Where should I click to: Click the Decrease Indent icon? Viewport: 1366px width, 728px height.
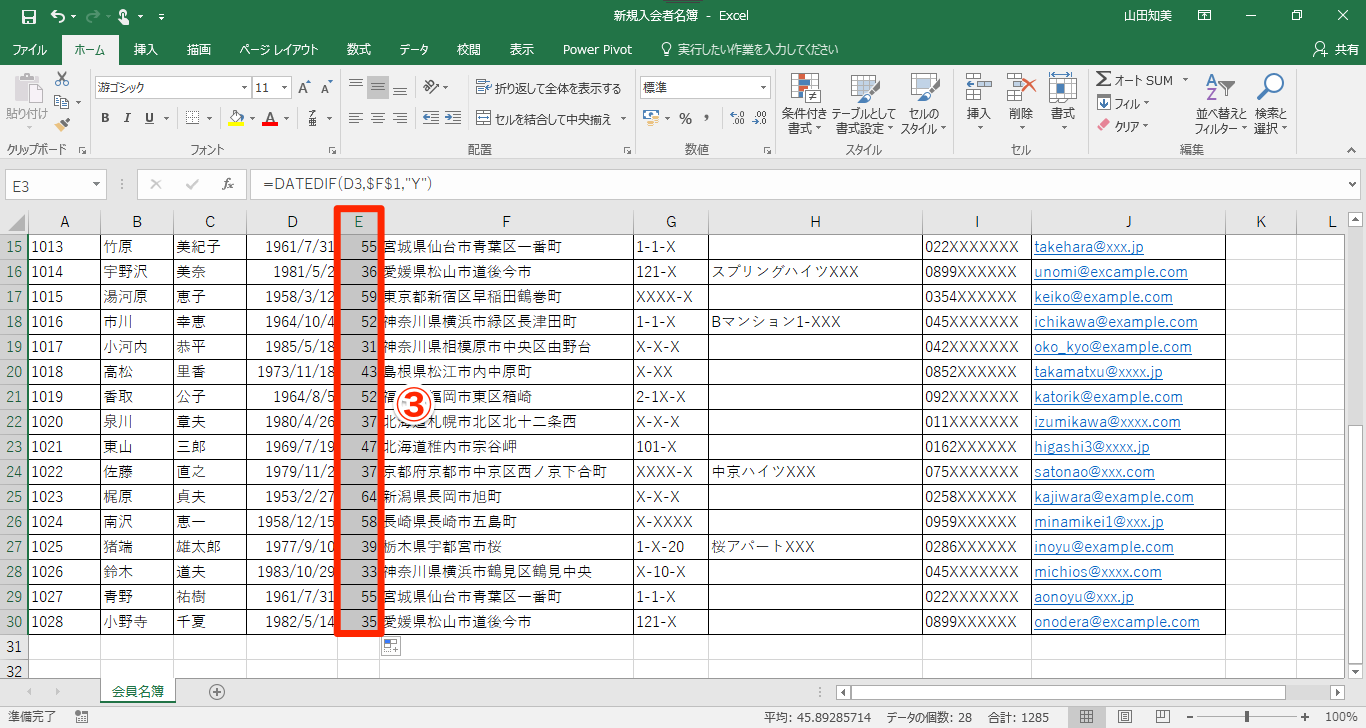click(x=430, y=118)
